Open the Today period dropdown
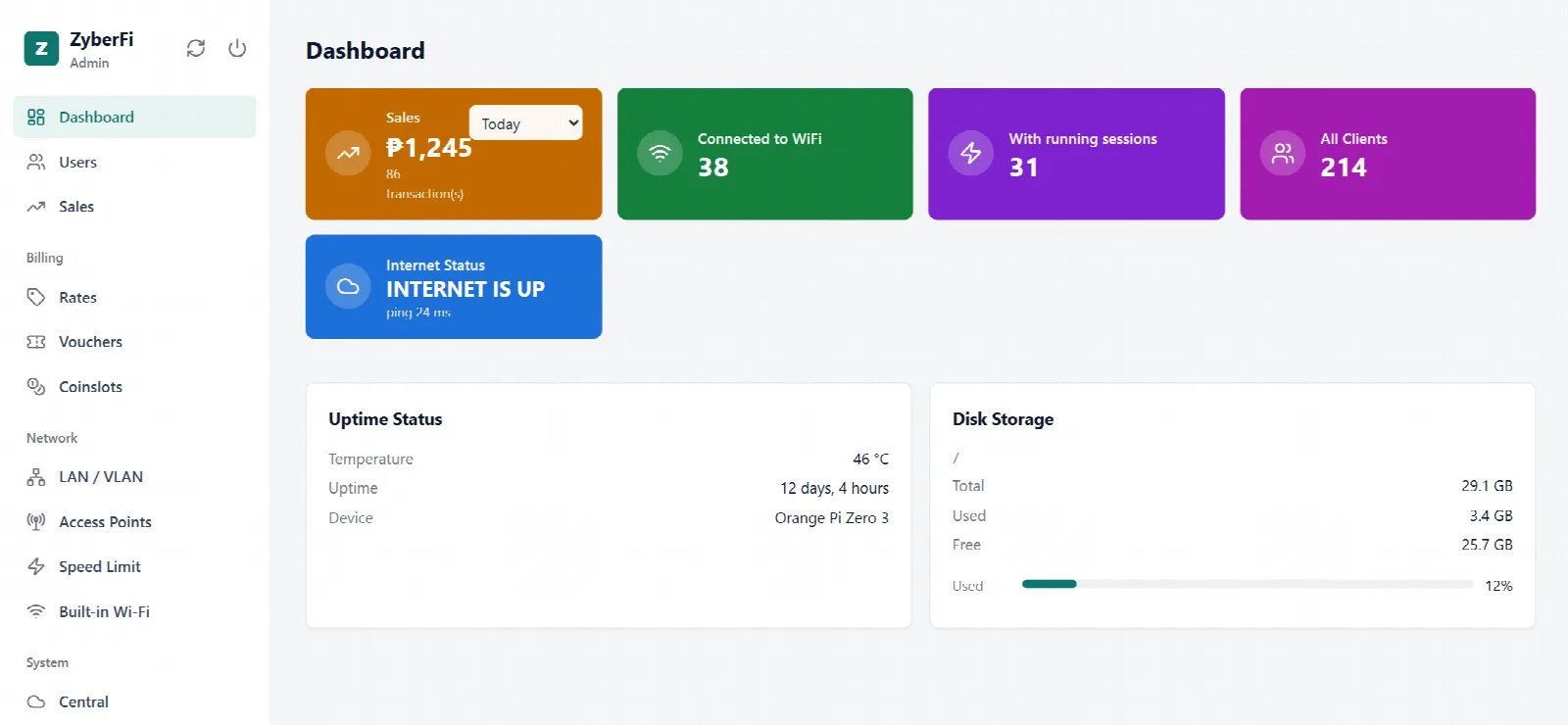 [526, 123]
